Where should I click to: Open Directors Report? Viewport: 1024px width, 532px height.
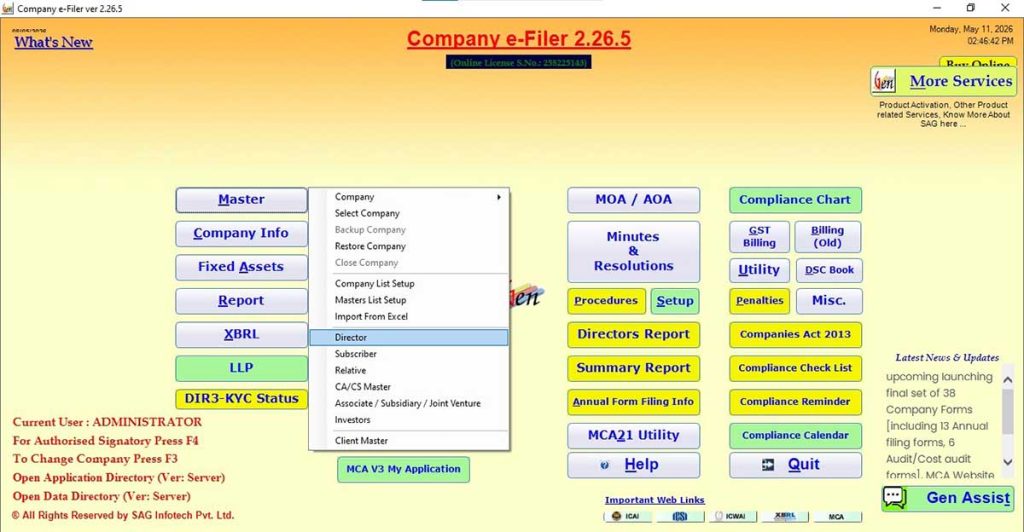coord(633,334)
